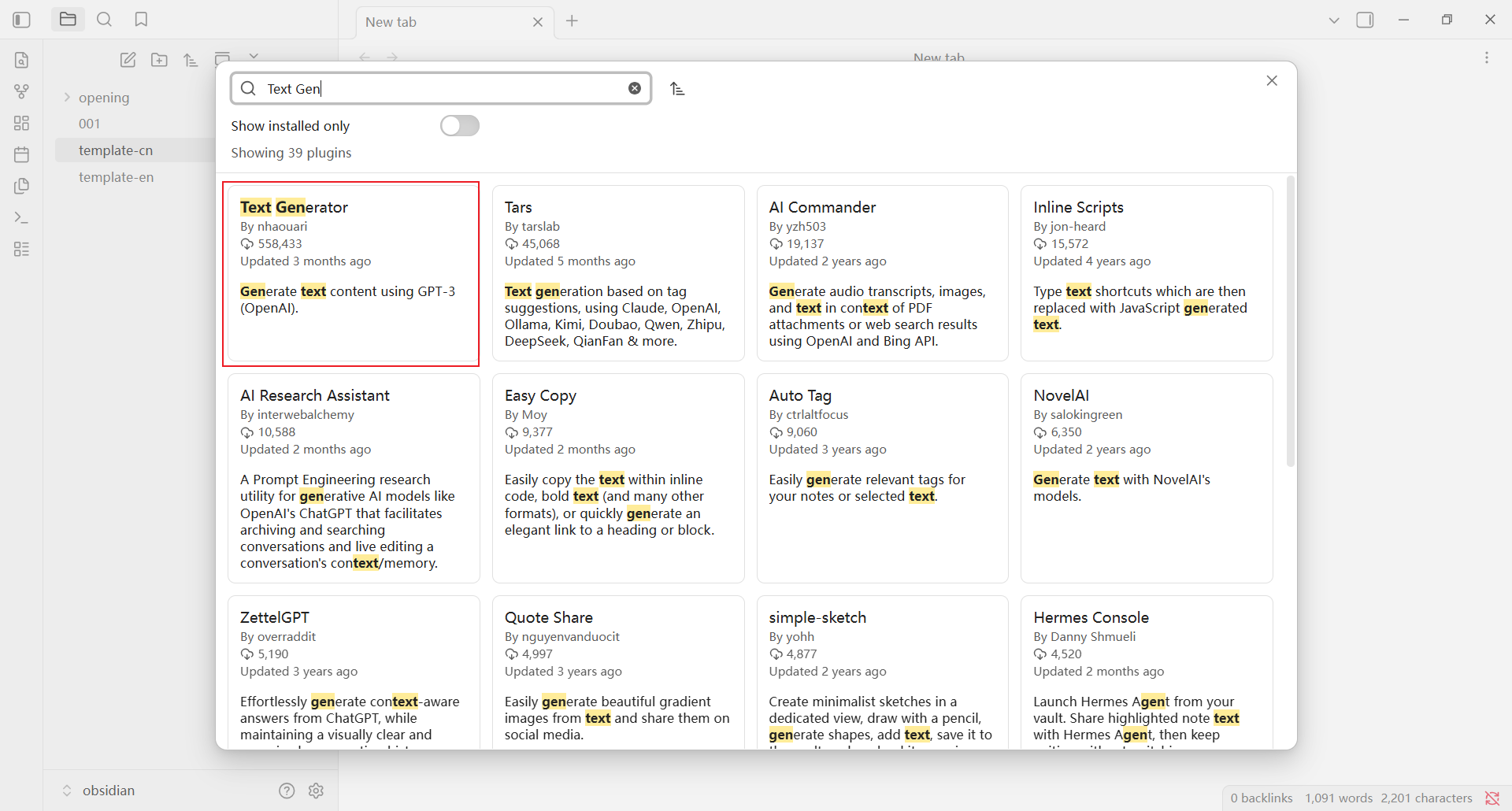Expand the 'opening' folder
The height and width of the screenshot is (811, 1512).
tap(67, 98)
